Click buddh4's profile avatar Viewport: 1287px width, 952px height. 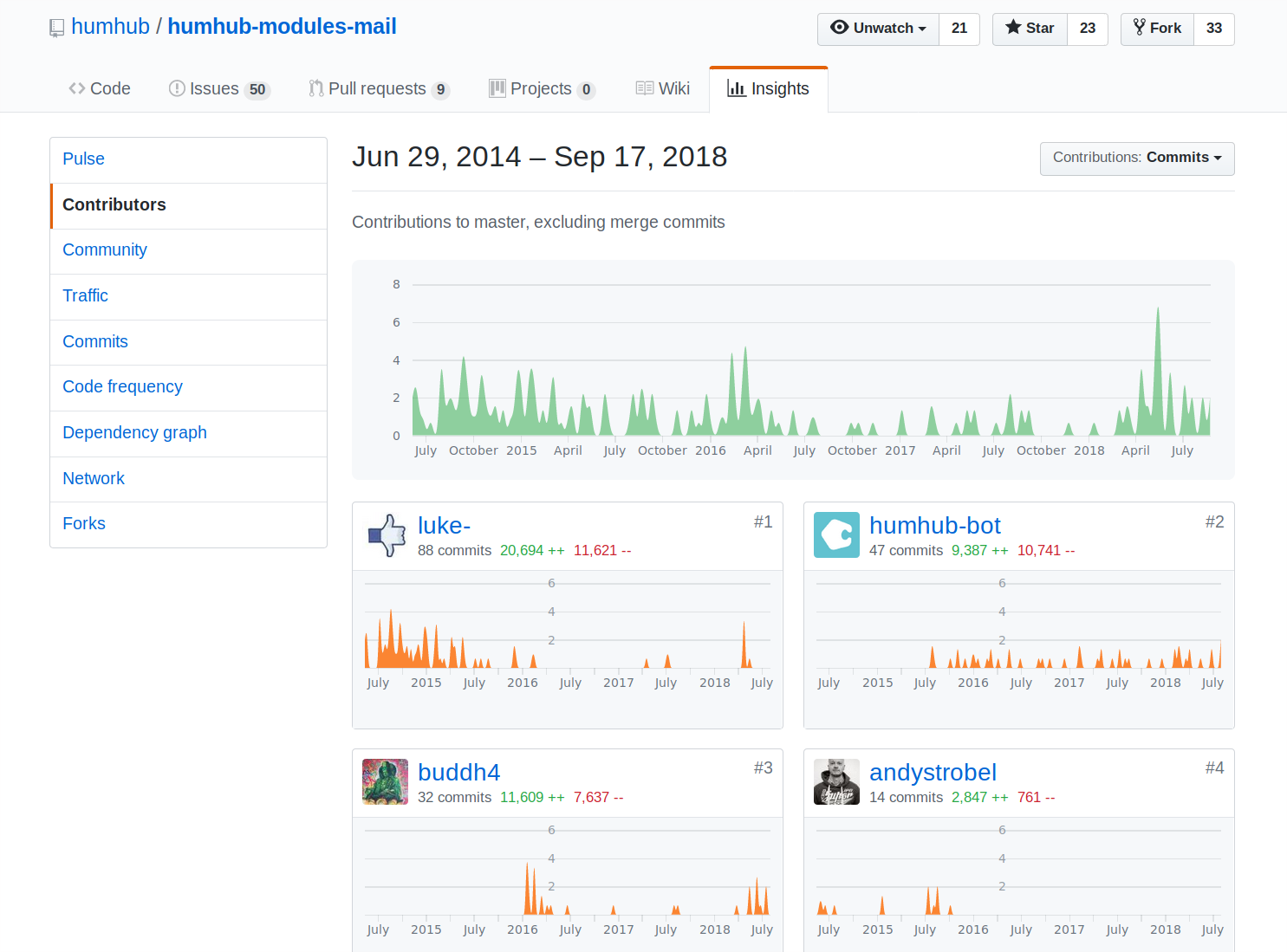tap(385, 780)
